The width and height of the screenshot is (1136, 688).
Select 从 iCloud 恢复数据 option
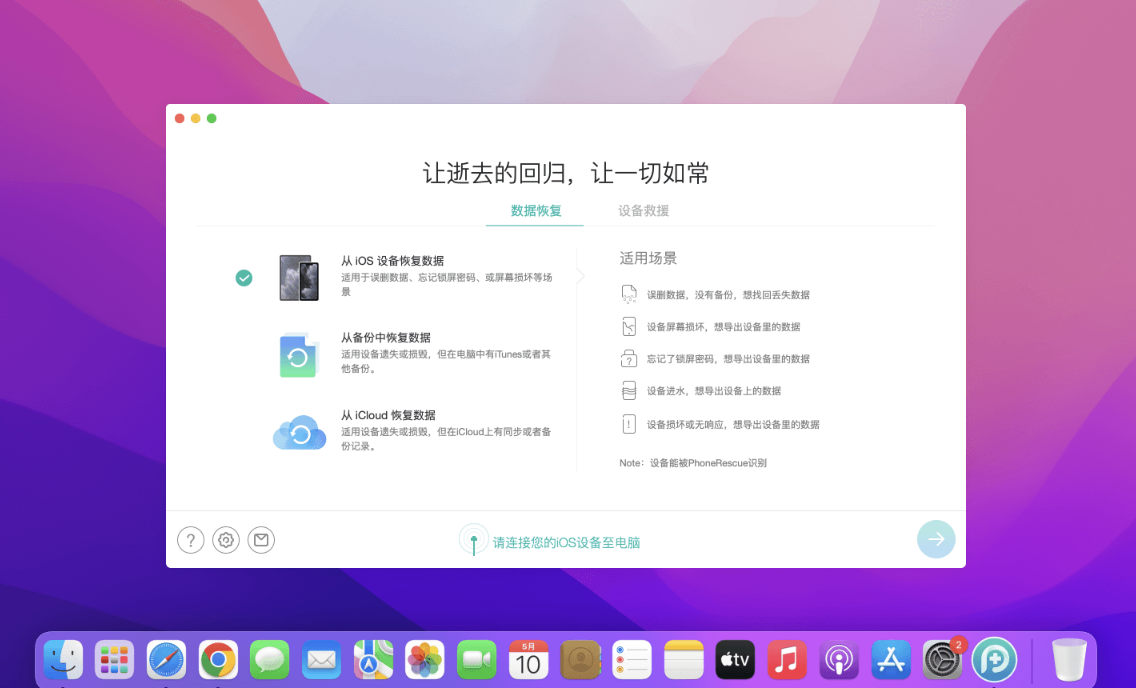[x=388, y=415]
